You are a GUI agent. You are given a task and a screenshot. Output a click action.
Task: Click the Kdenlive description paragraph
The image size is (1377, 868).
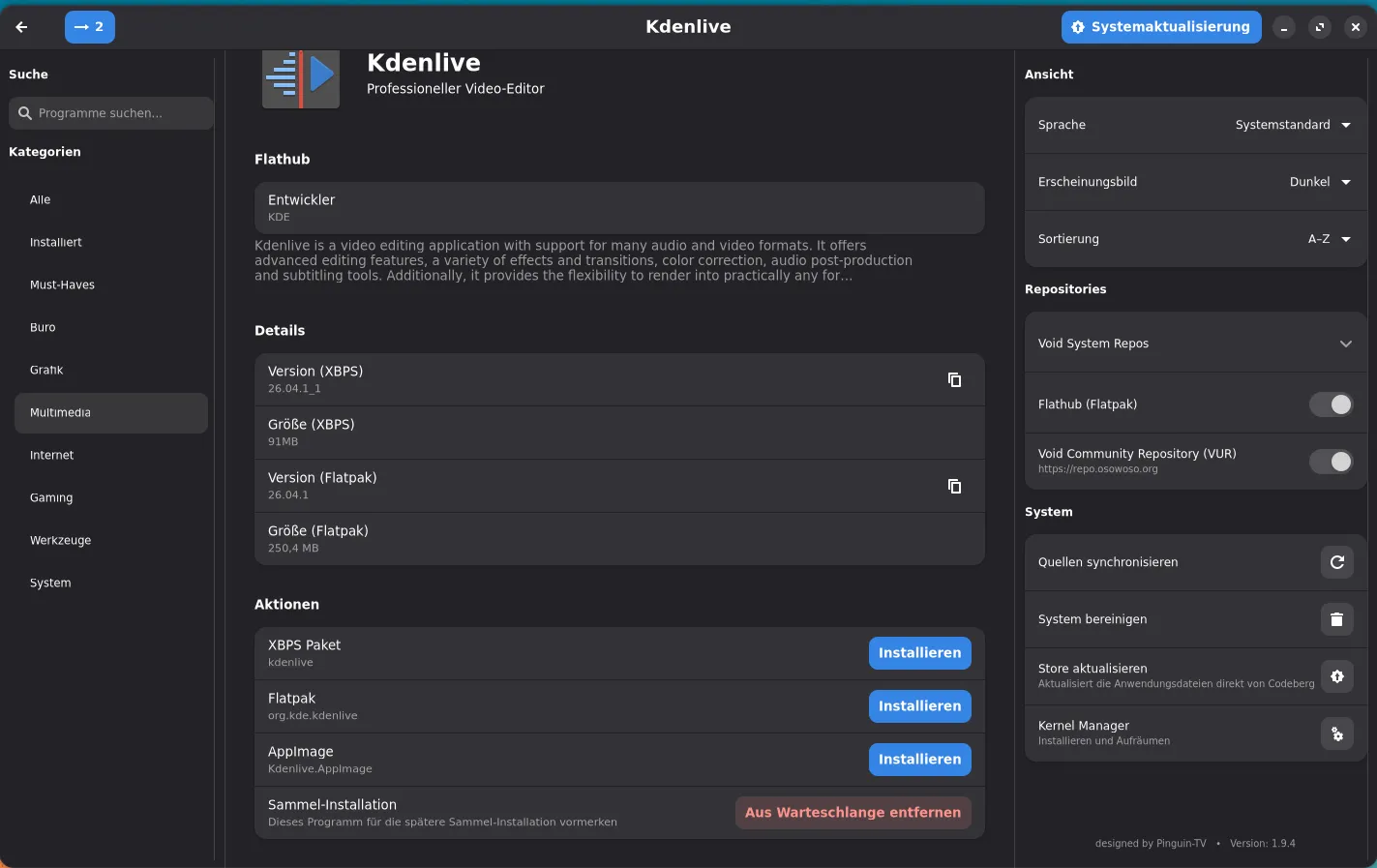[x=584, y=260]
